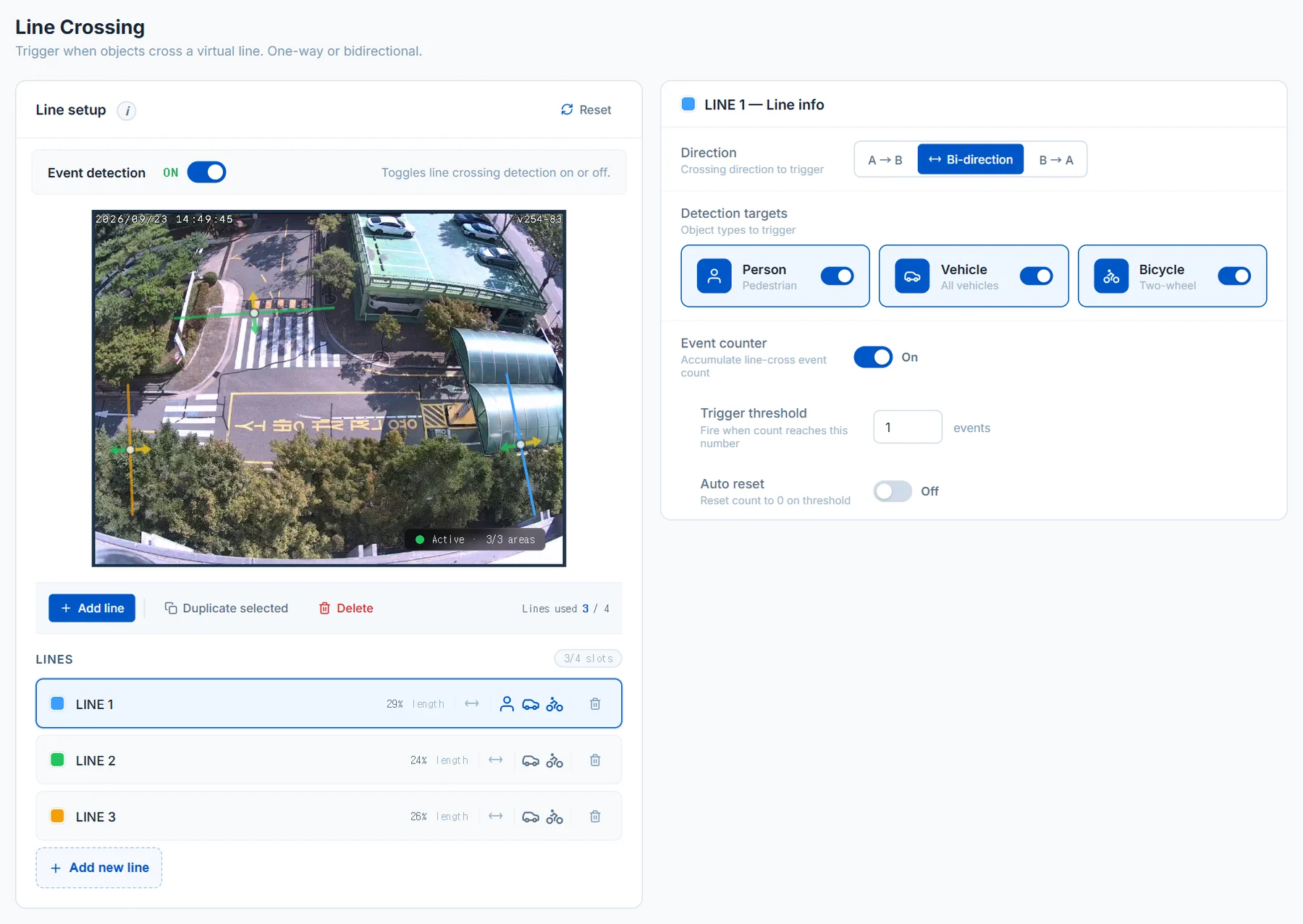Click the vehicle icon in LINE 1 row
1303x924 pixels.
pyautogui.click(x=531, y=704)
